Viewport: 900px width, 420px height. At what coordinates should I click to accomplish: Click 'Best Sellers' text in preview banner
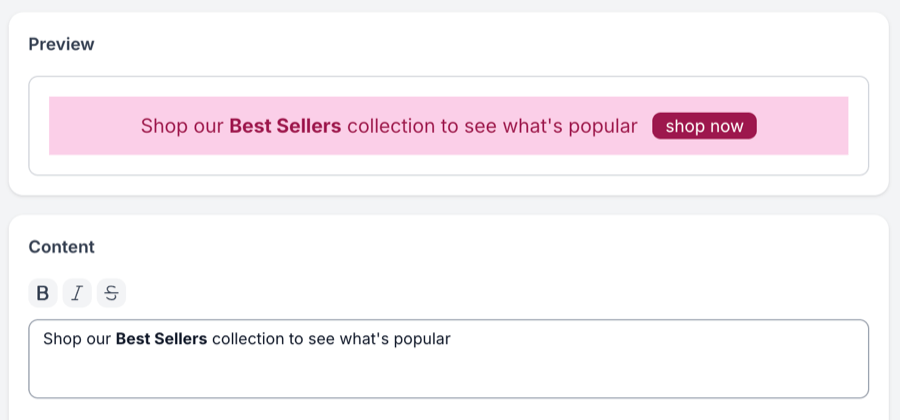pyautogui.click(x=285, y=126)
